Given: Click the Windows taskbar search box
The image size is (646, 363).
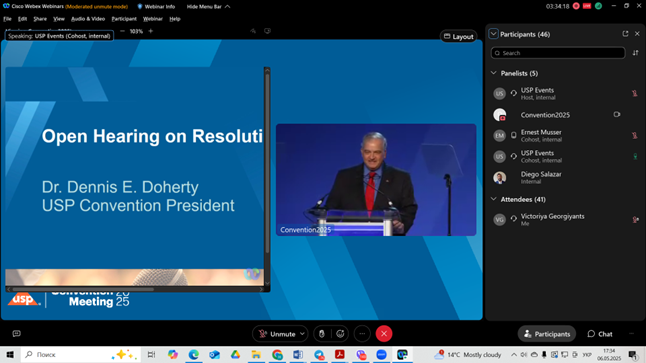Looking at the screenshot, I should [x=80, y=354].
